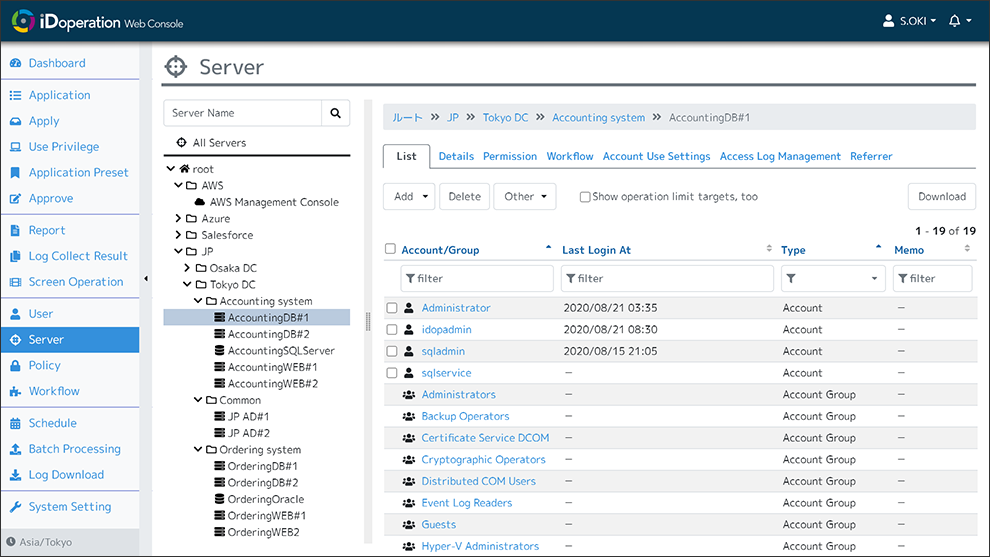The image size is (990, 557).
Task: Open the Access Log Management tab
Action: click(x=780, y=156)
